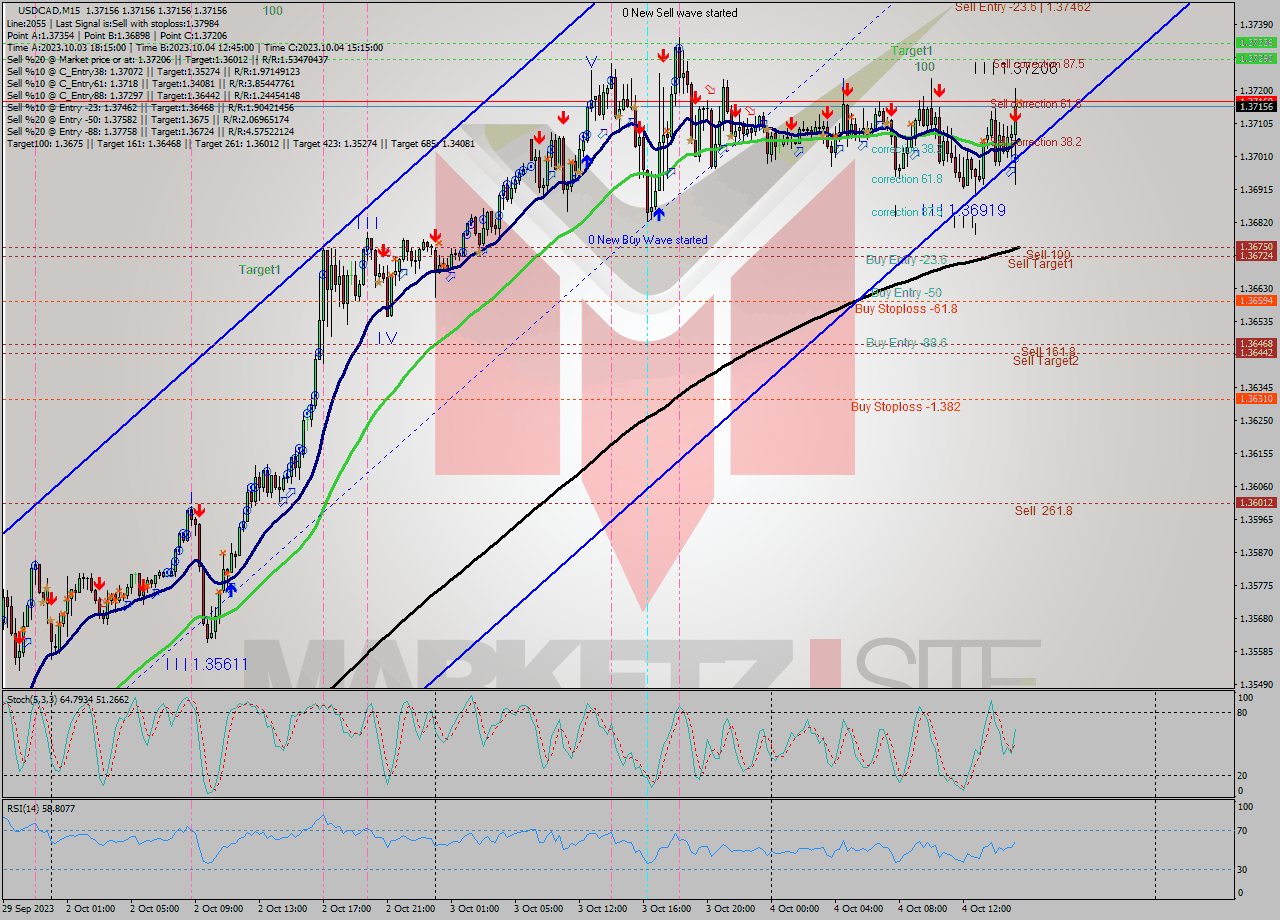Select the 'Buy Entry -50' label

[x=906, y=293]
